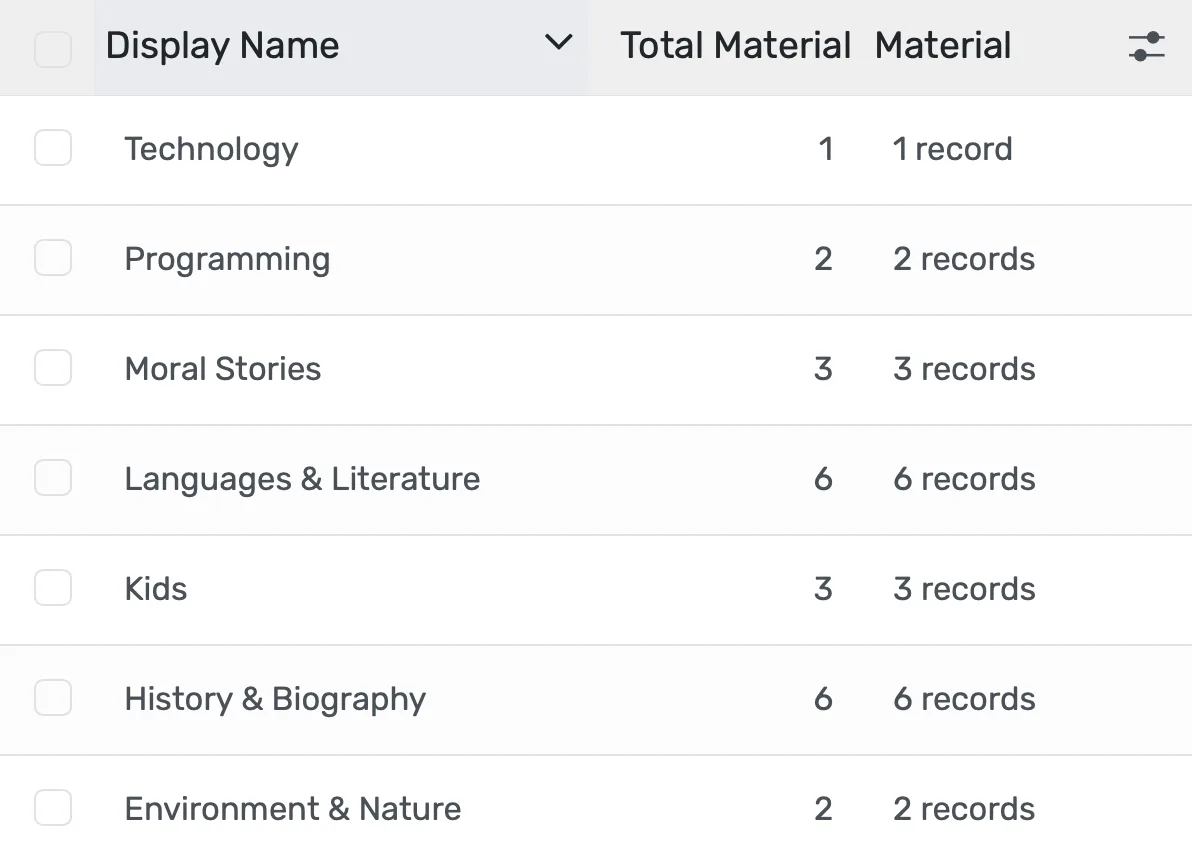This screenshot has width=1192, height=864.
Task: Check the Moral Stories row checkbox
Action: (x=52, y=368)
